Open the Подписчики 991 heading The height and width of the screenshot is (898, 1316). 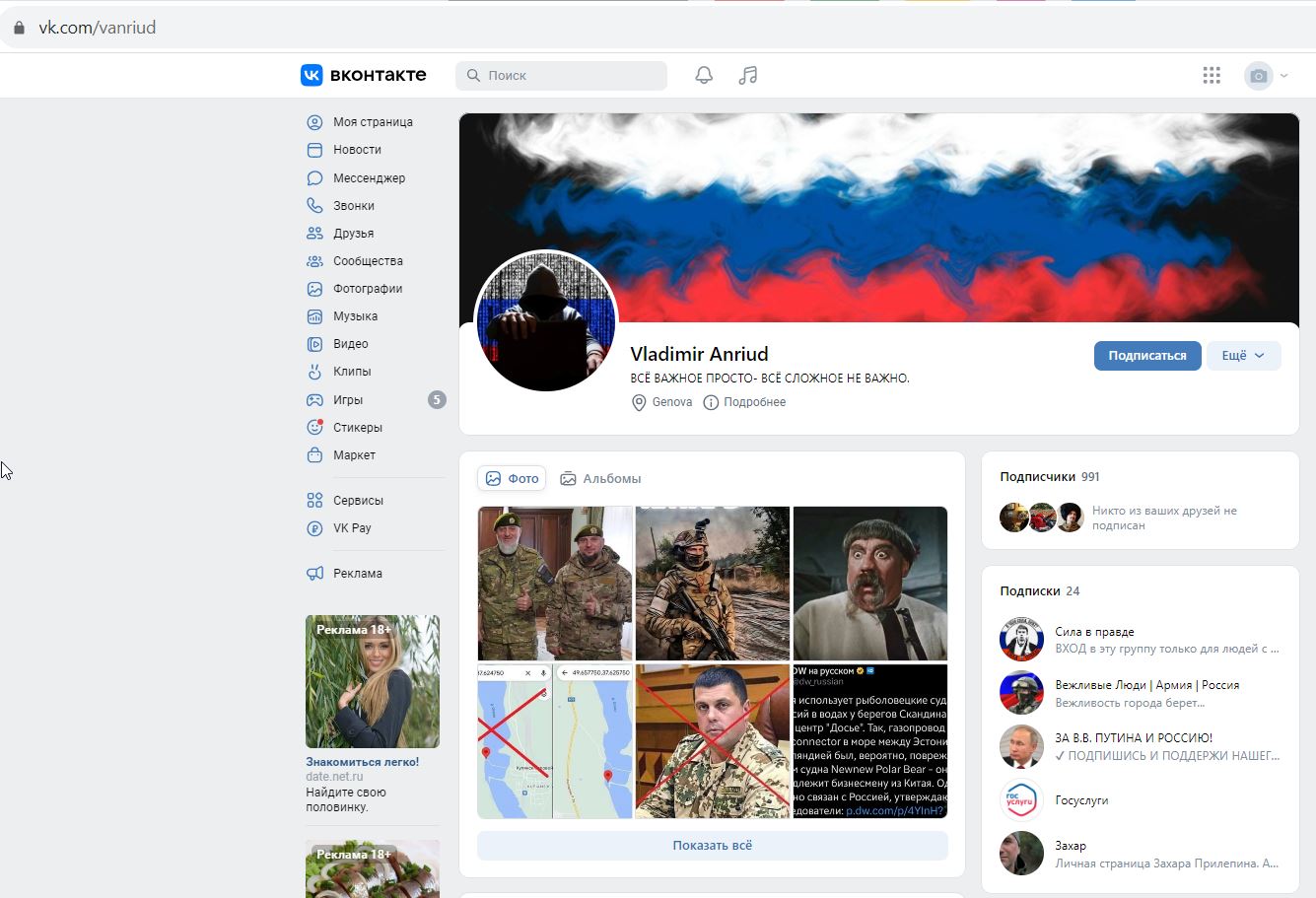(x=1050, y=476)
